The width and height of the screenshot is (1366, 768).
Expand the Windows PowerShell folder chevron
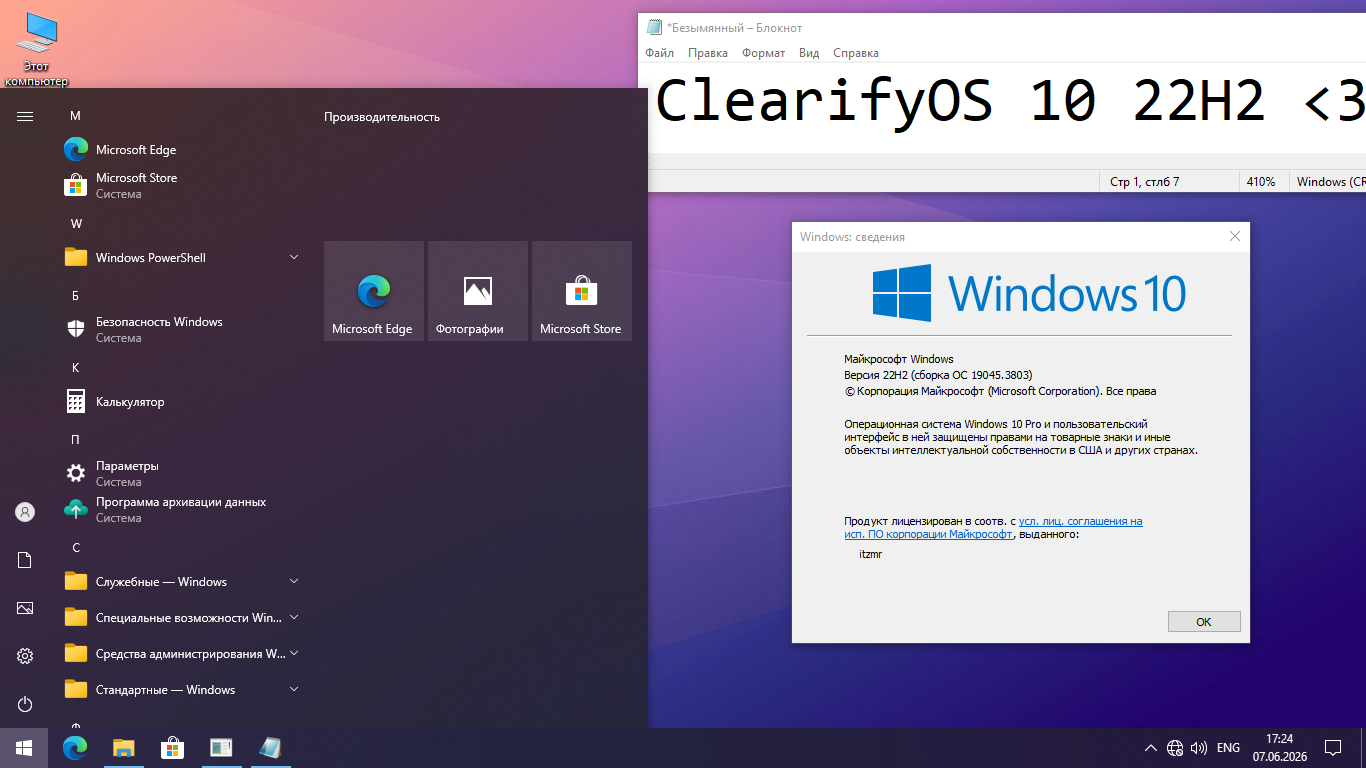coord(294,258)
